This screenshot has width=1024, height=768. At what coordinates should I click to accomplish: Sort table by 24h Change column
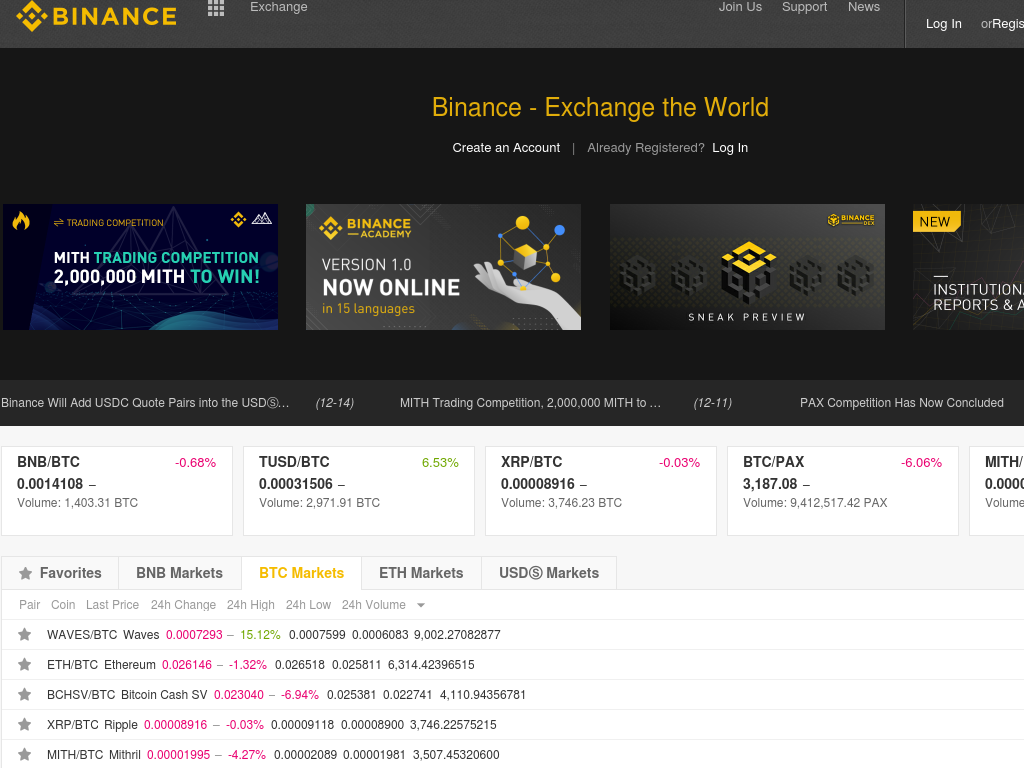(x=184, y=605)
